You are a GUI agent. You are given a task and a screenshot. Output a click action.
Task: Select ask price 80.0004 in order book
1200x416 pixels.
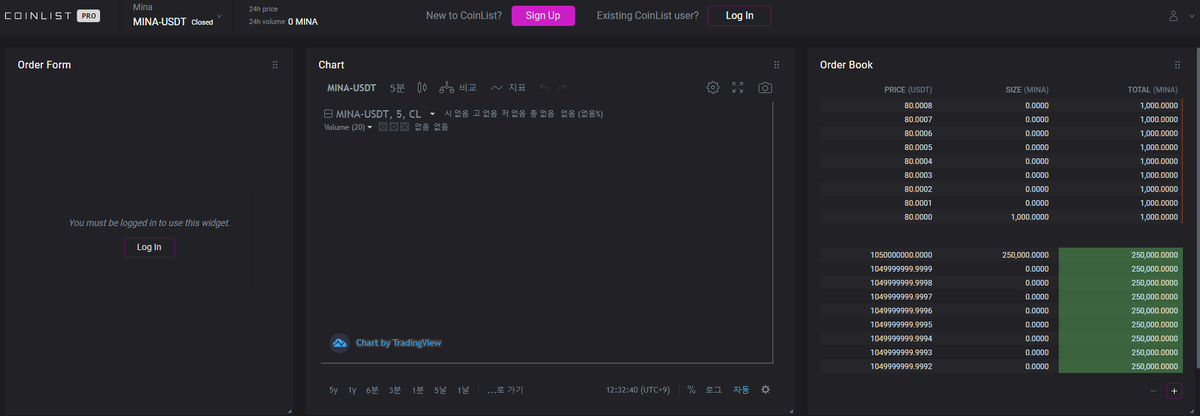tap(918, 161)
